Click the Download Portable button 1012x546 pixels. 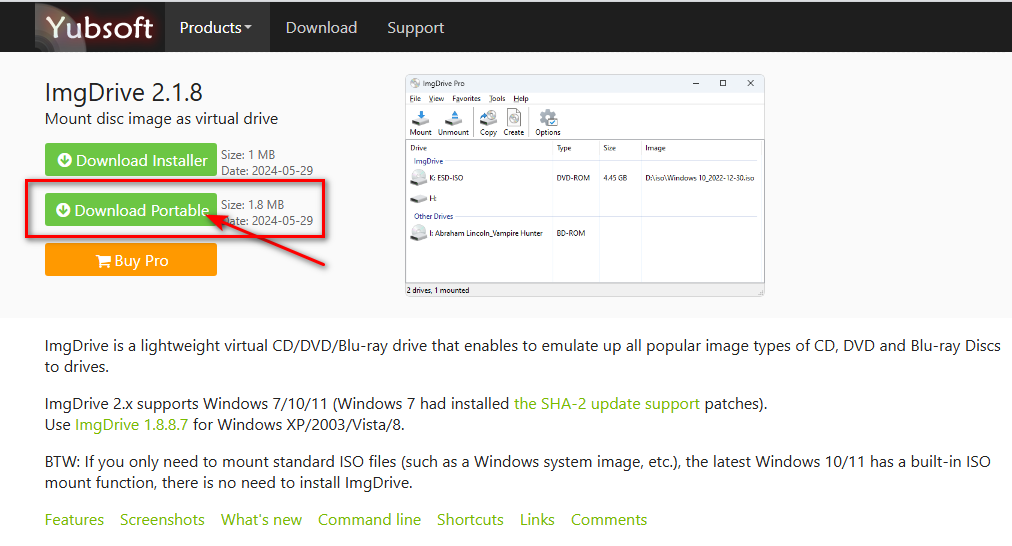[131, 210]
